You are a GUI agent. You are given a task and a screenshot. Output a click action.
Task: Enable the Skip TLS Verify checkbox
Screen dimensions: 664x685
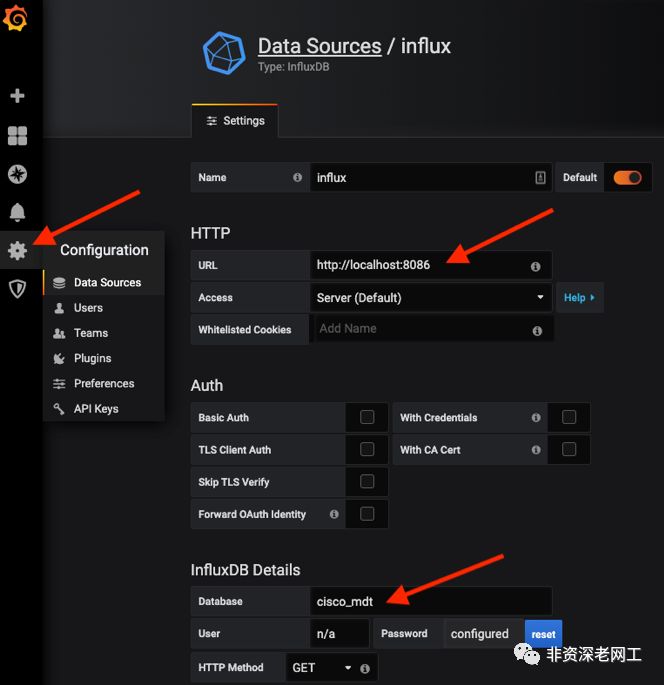coord(367,481)
